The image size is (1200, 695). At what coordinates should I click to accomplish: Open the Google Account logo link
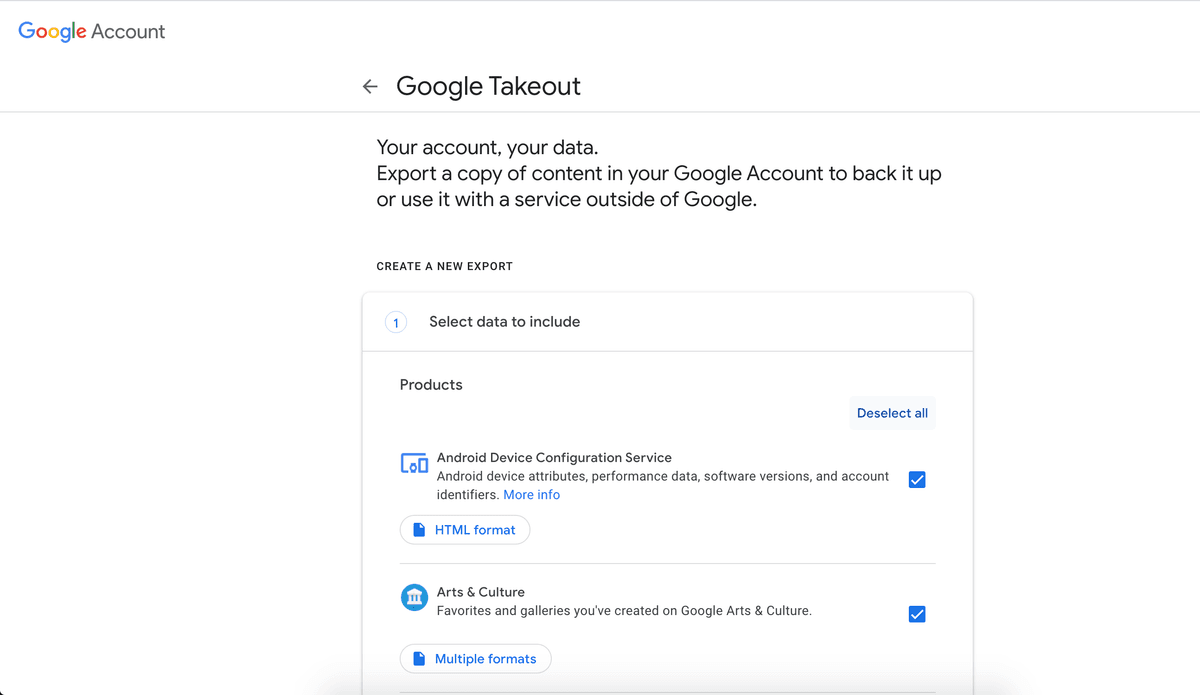pos(92,32)
